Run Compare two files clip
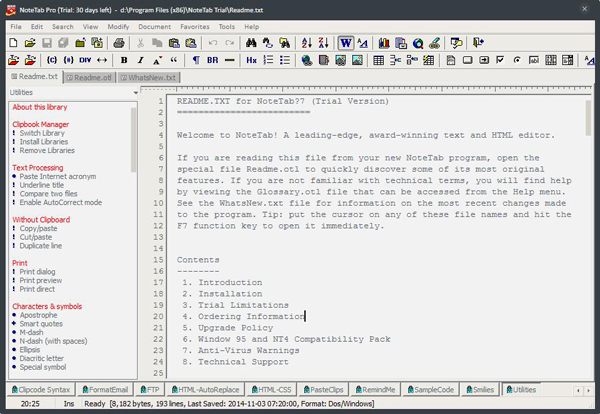This screenshot has height=414, width=600. (48, 194)
